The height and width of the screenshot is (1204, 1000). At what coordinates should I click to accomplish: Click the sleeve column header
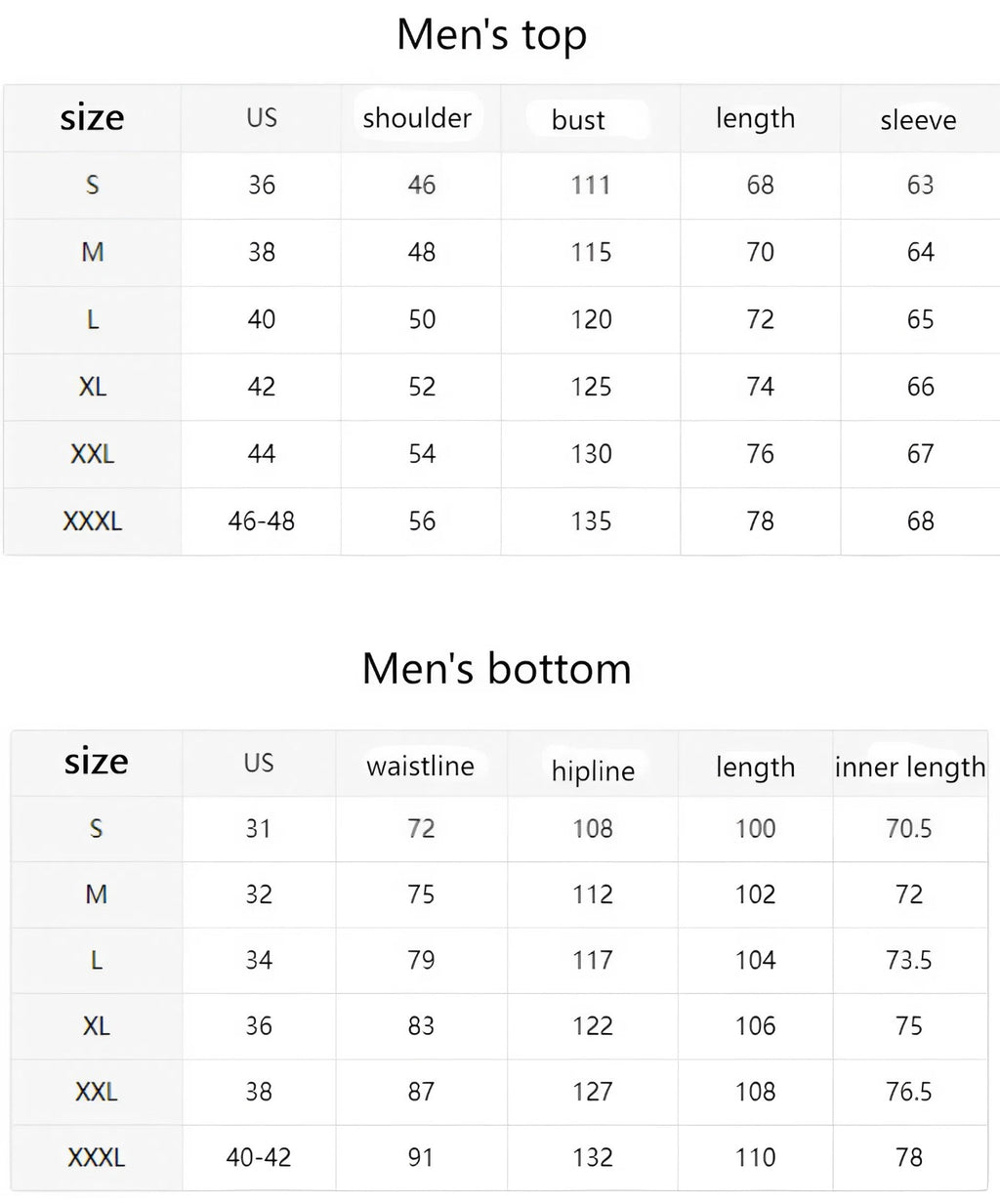918,120
